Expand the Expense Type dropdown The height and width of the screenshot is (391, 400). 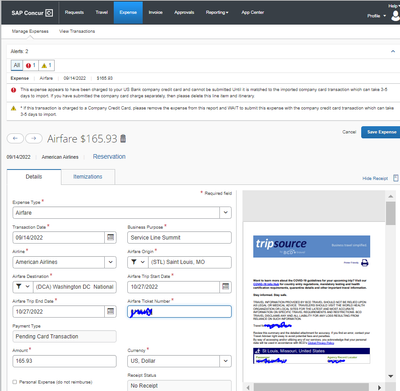[x=225, y=213]
